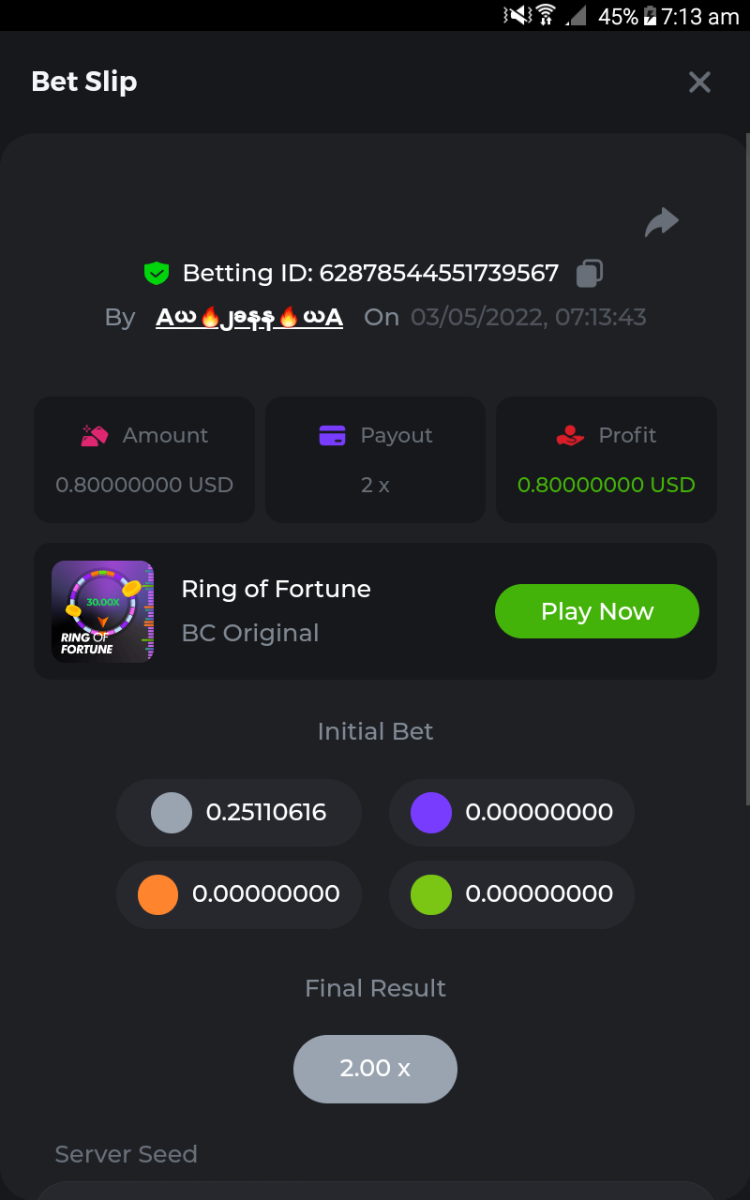Tap the Amount chip icon
The height and width of the screenshot is (1200, 750).
click(95, 436)
